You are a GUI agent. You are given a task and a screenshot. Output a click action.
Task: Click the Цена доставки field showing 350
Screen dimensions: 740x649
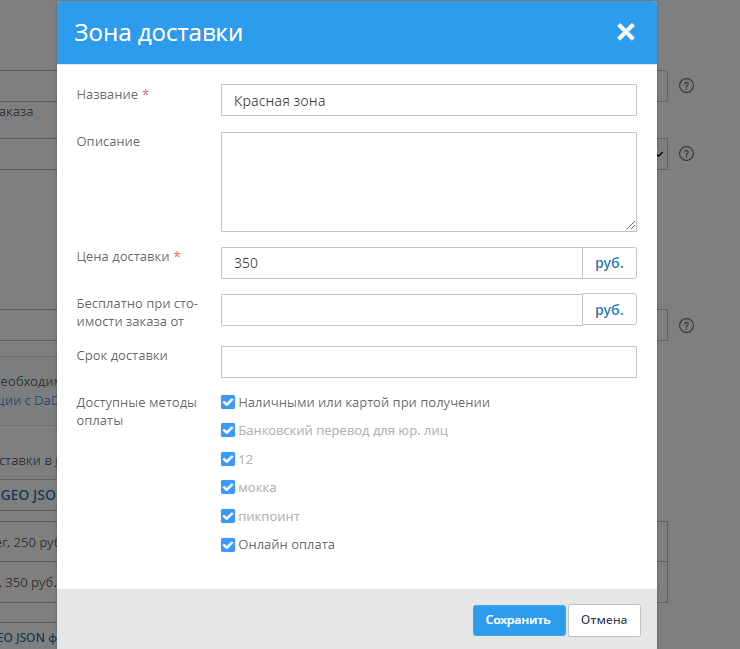tap(401, 263)
